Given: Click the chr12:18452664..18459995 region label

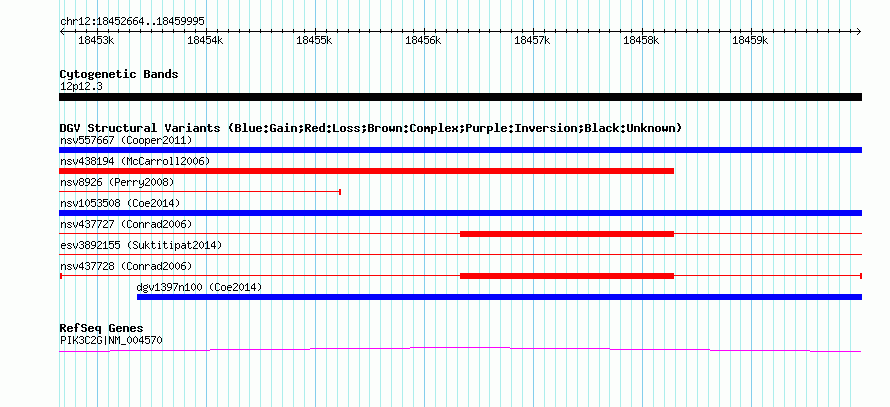Looking at the screenshot, I should (x=132, y=22).
